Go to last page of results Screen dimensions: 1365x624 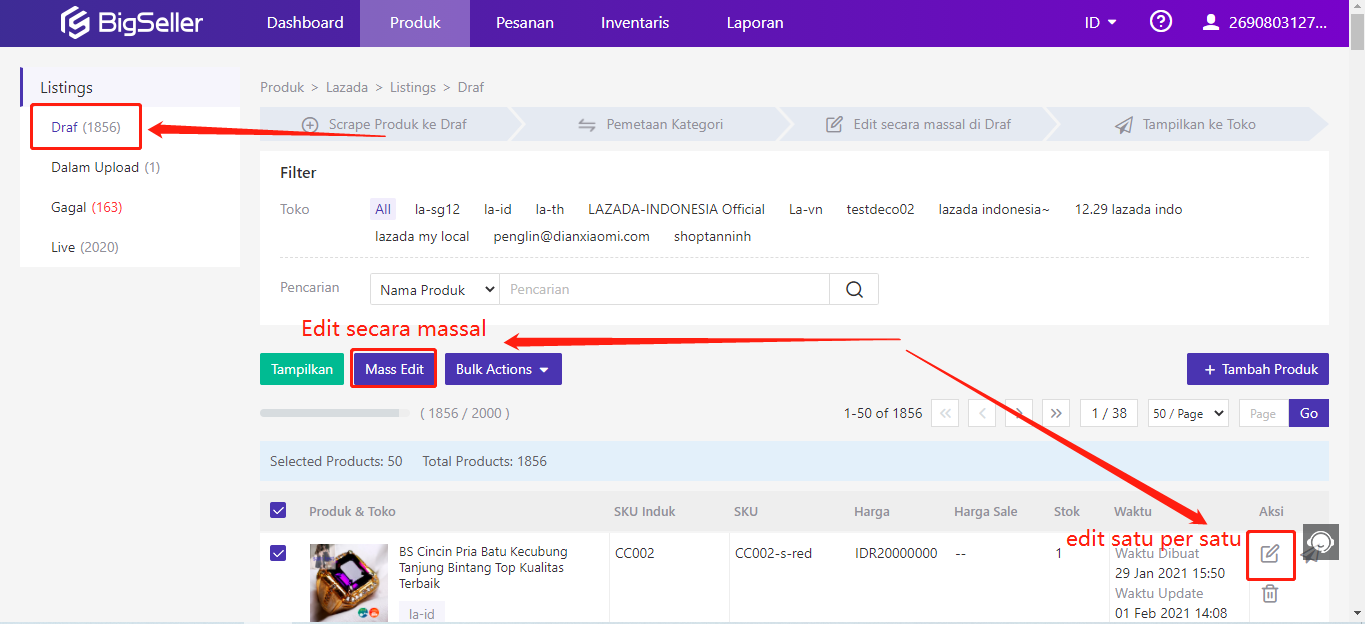pyautogui.click(x=1056, y=413)
